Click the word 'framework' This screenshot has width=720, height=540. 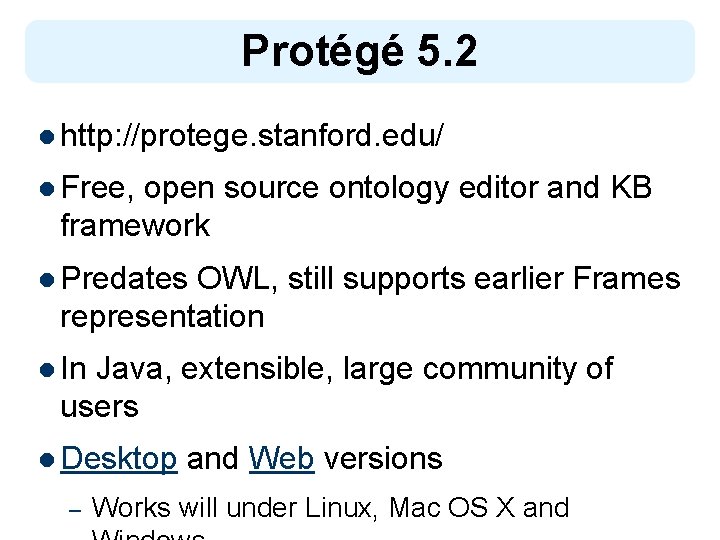tap(135, 225)
